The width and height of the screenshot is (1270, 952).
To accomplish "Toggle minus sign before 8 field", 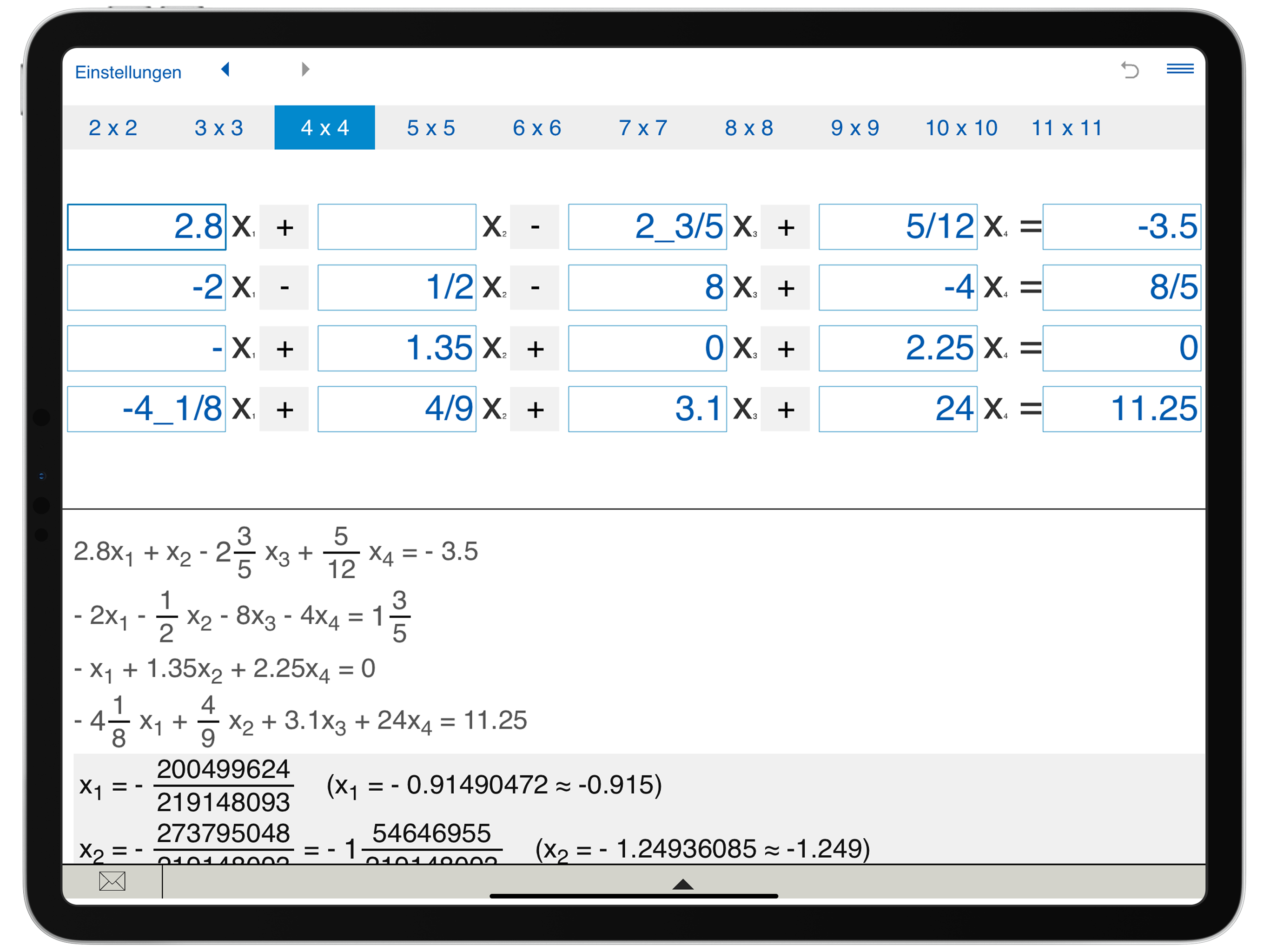I will click(535, 288).
